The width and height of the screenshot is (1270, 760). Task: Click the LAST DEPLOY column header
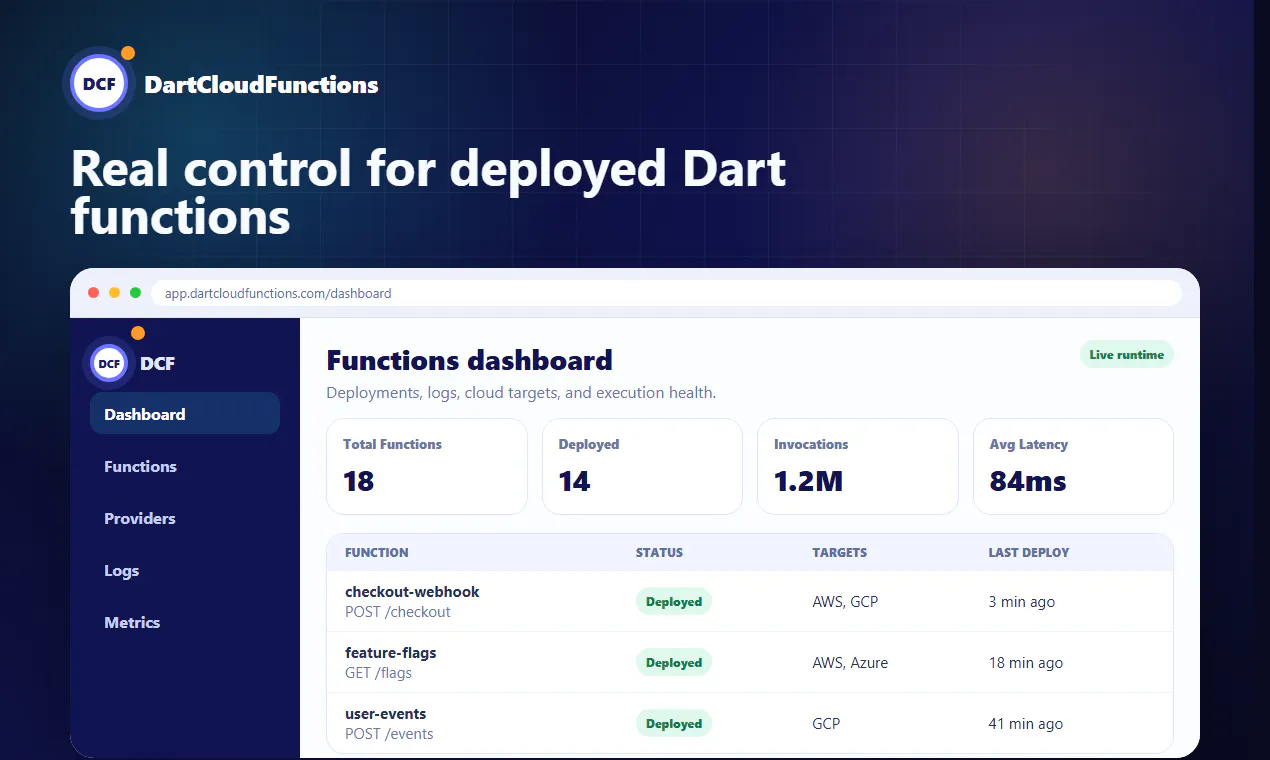(1029, 552)
